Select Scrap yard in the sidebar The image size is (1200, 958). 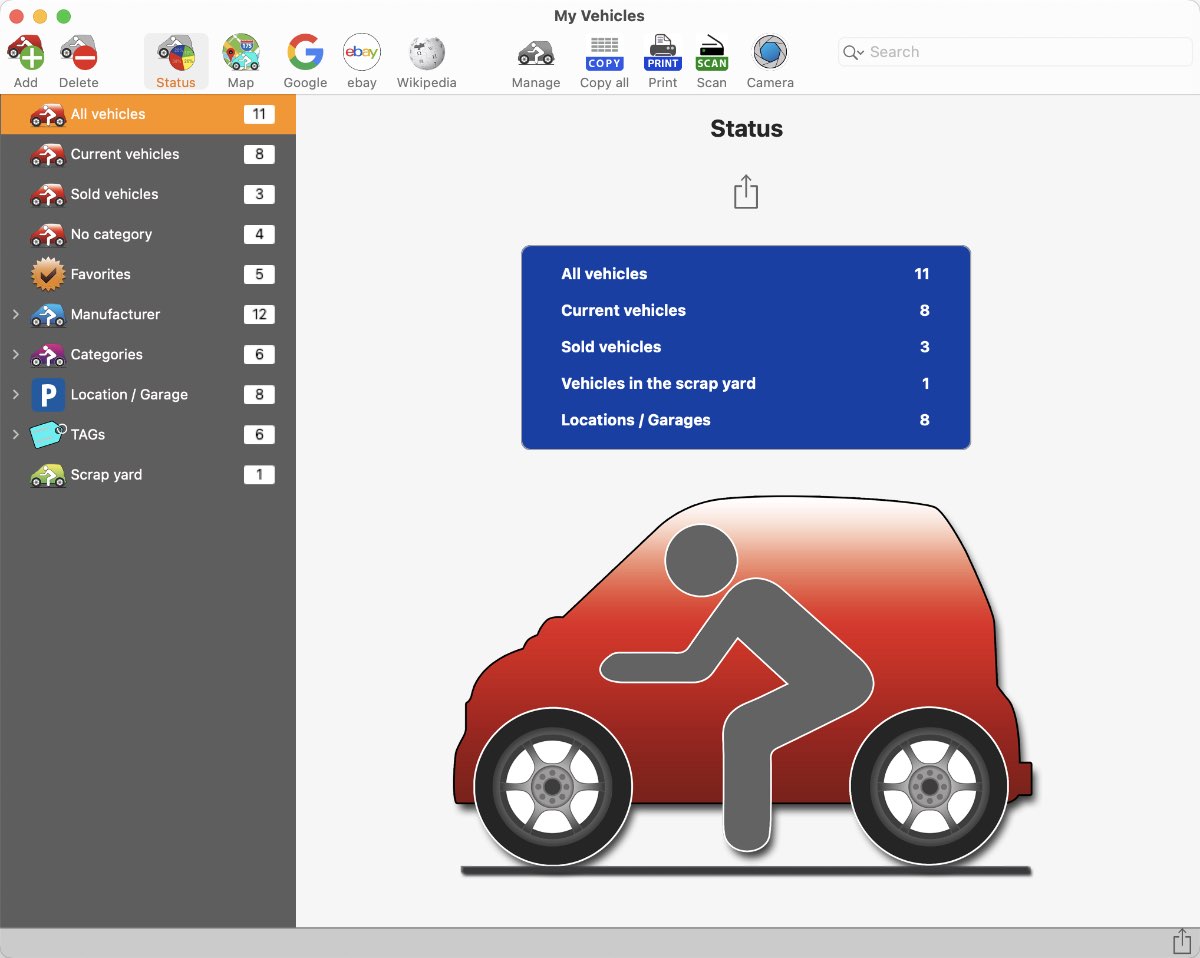point(148,474)
